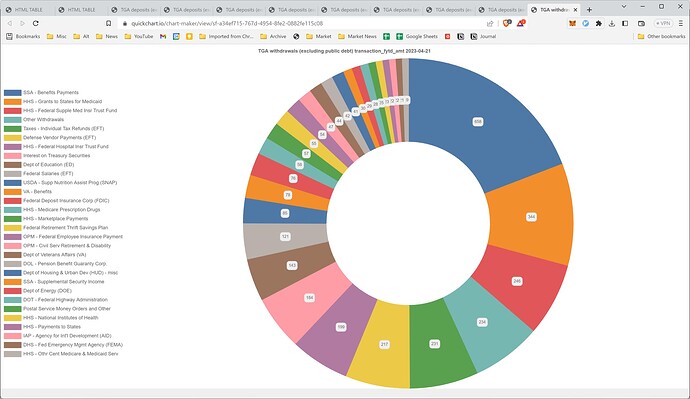The image size is (690, 399).
Task: Select the green 231 donut slice
Action: [x=435, y=344]
